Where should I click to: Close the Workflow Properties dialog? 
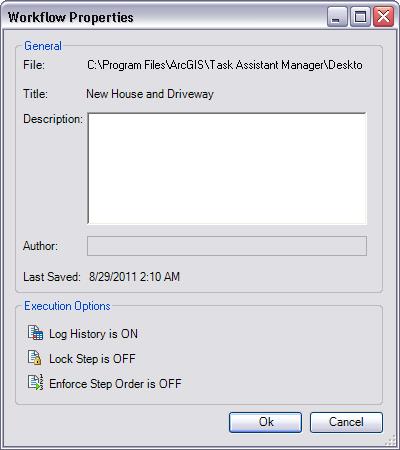(x=383, y=17)
